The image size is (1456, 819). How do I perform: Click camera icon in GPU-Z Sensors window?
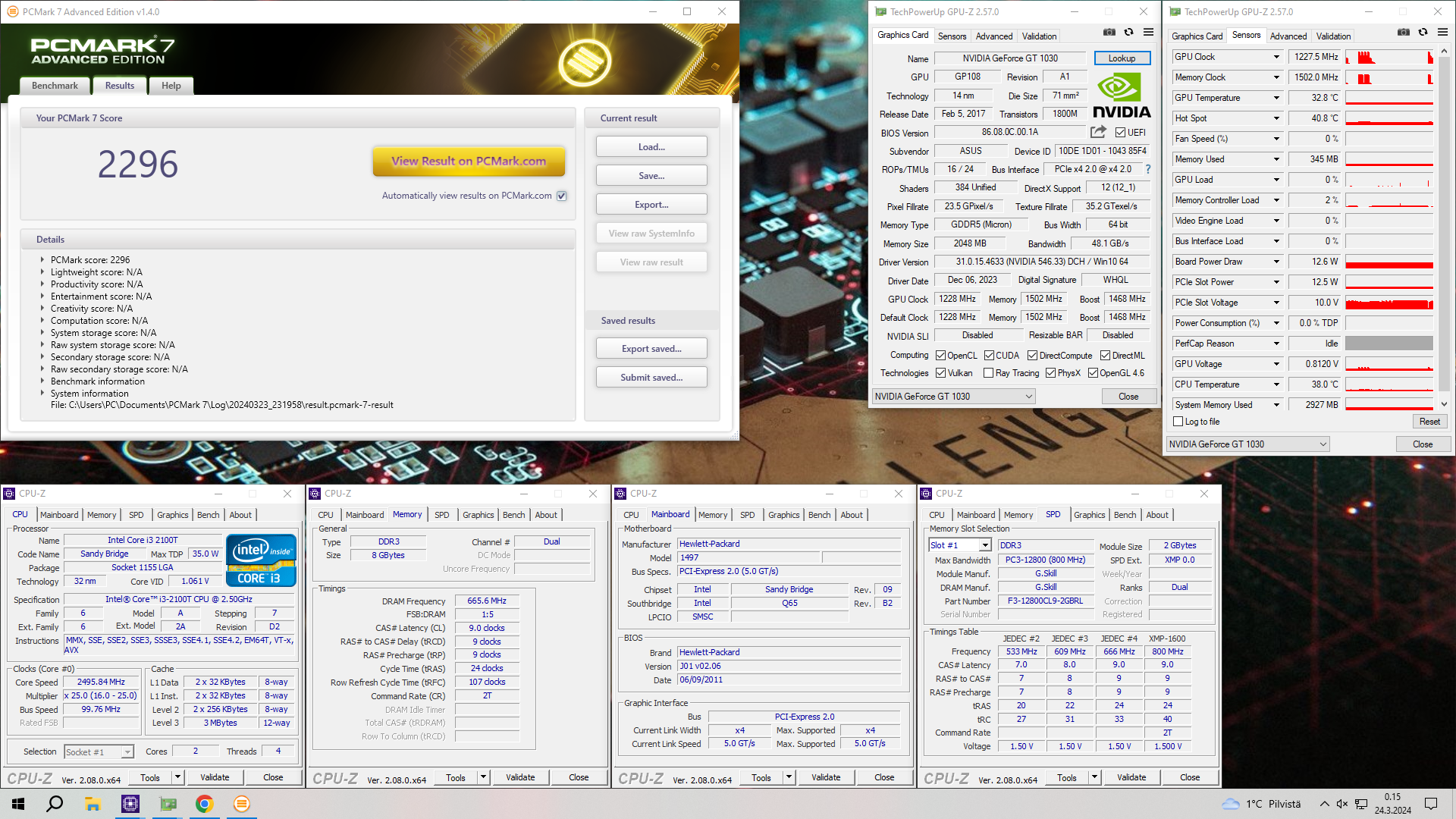tap(1404, 33)
